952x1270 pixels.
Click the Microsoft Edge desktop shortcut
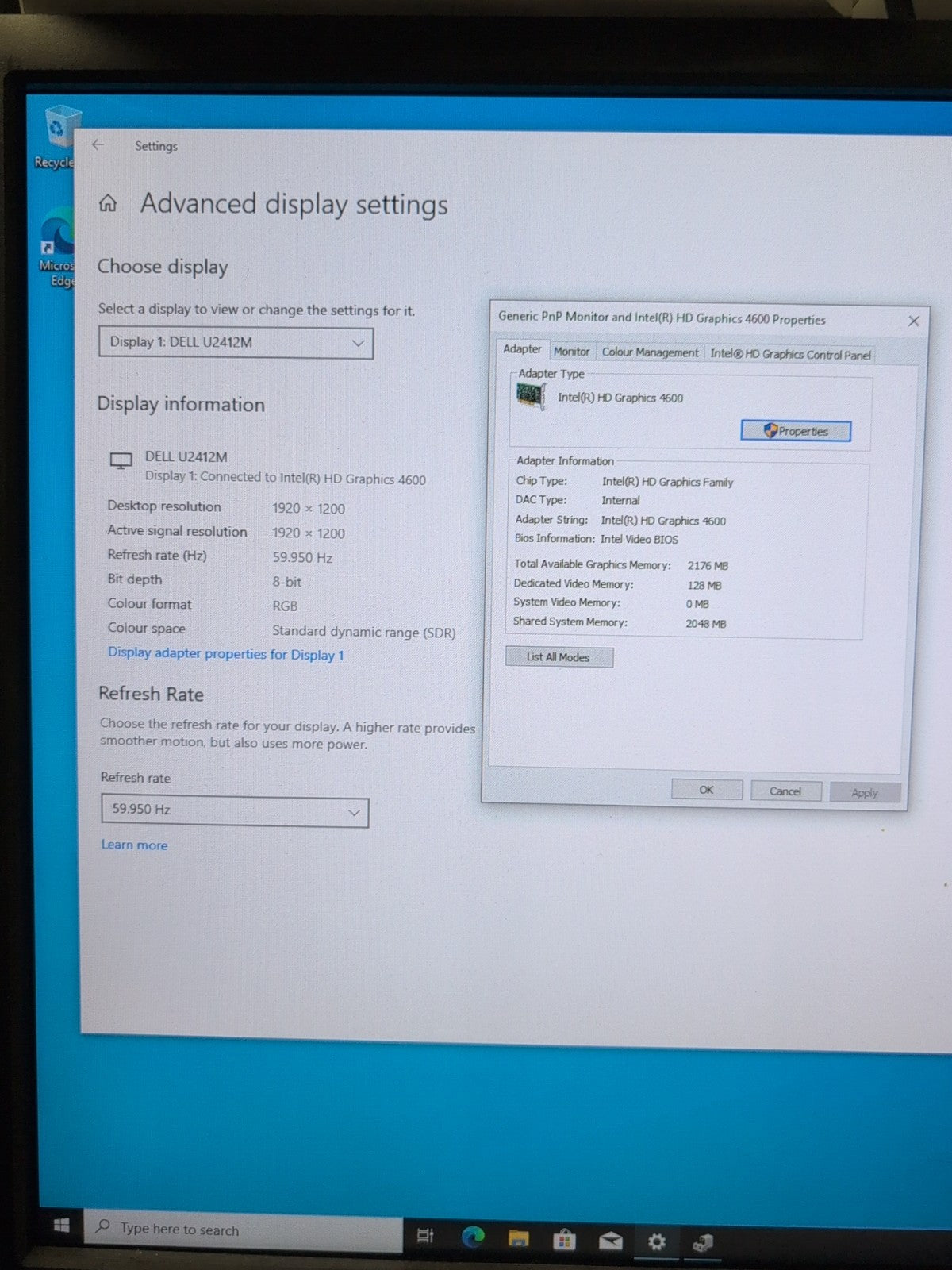pos(59,248)
